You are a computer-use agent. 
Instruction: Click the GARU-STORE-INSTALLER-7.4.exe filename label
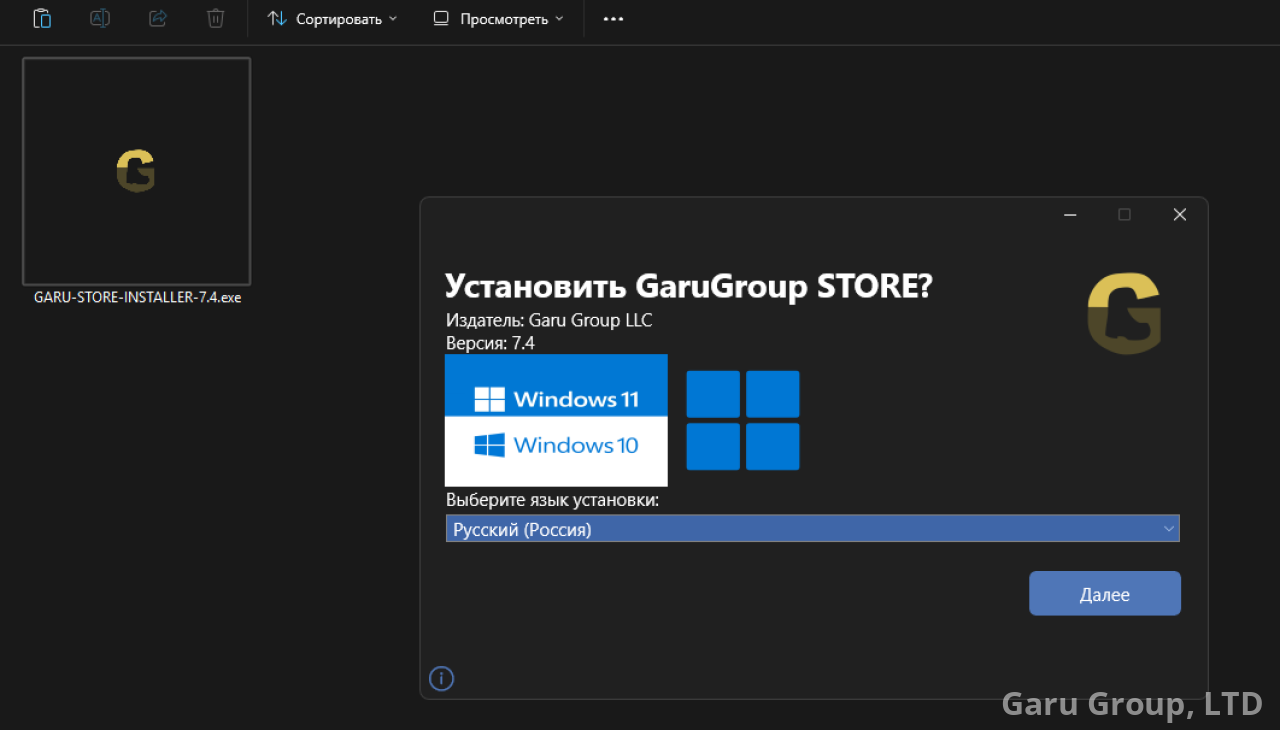pos(137,297)
